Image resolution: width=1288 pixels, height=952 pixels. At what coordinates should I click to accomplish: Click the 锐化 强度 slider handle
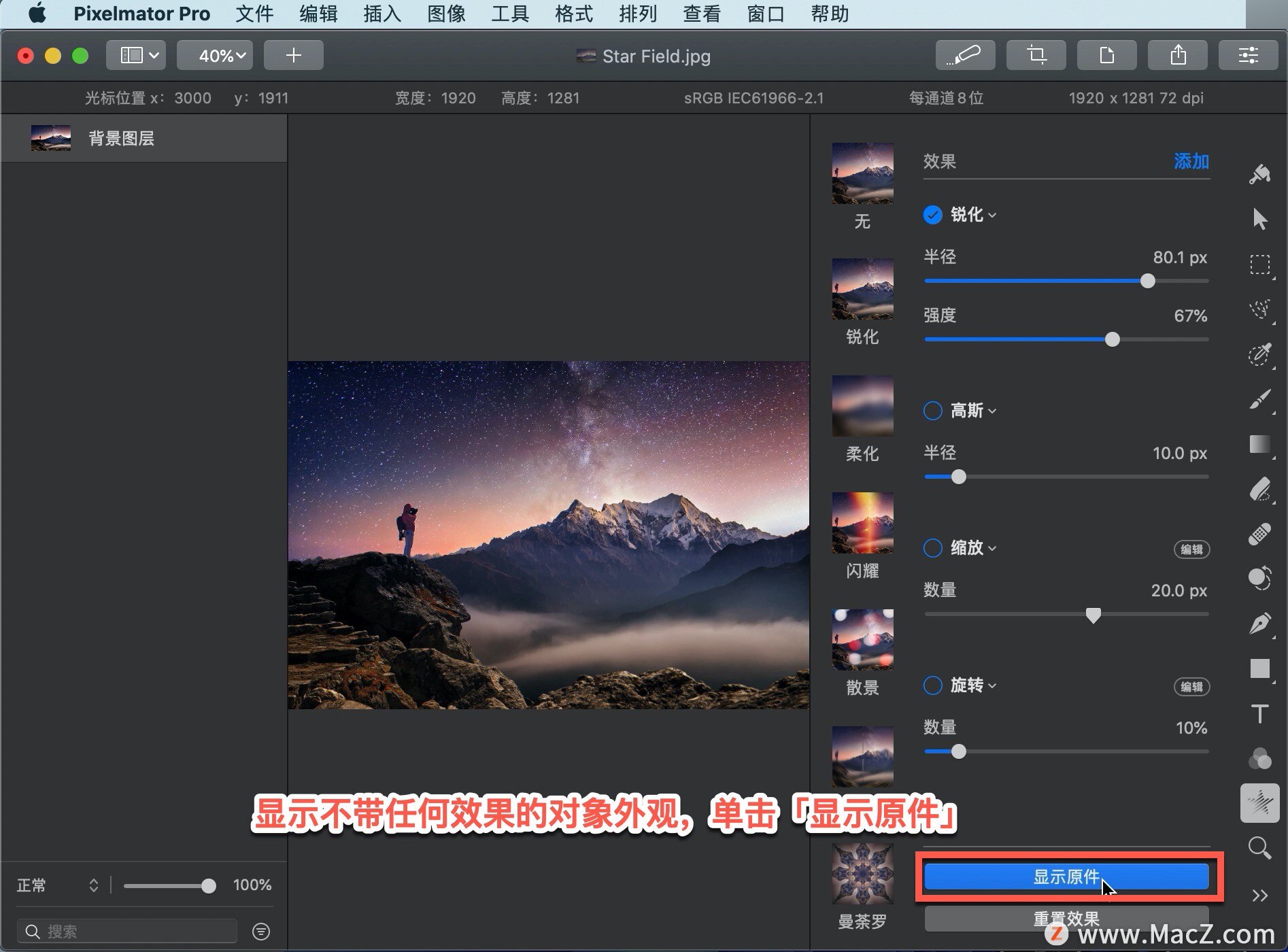point(1112,339)
